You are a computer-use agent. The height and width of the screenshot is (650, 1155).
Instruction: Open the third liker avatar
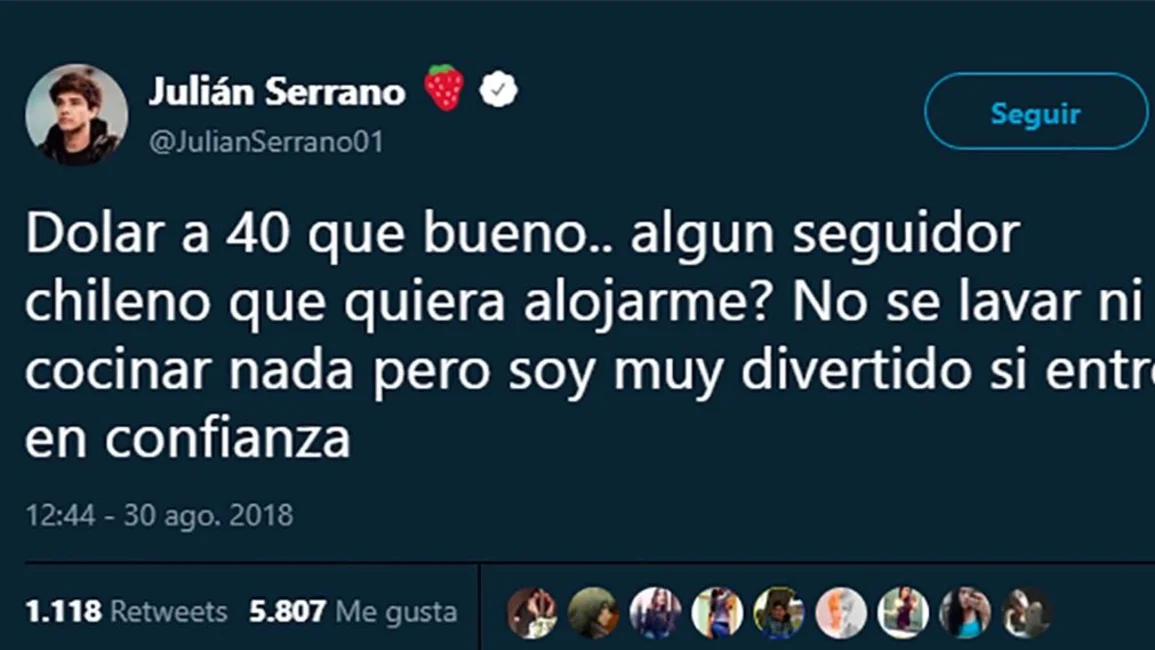[655, 612]
